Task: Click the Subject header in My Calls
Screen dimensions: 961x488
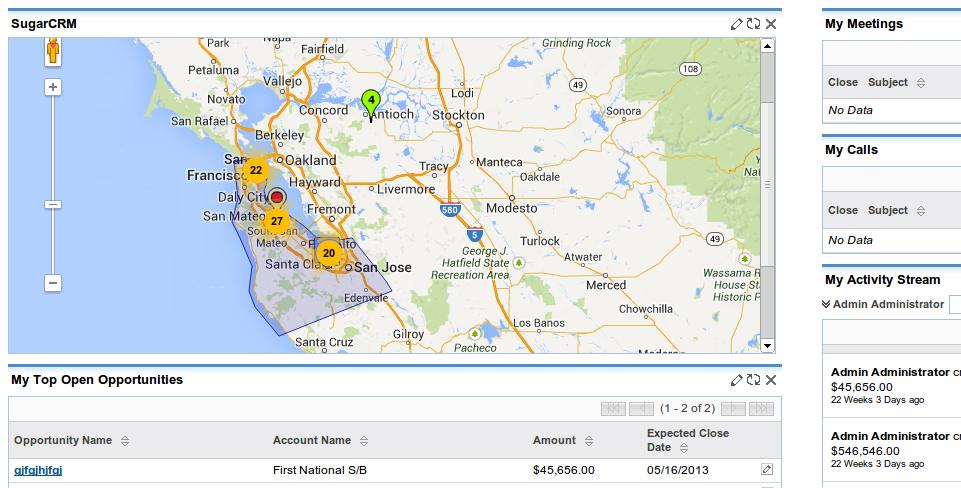Action: 887,210
